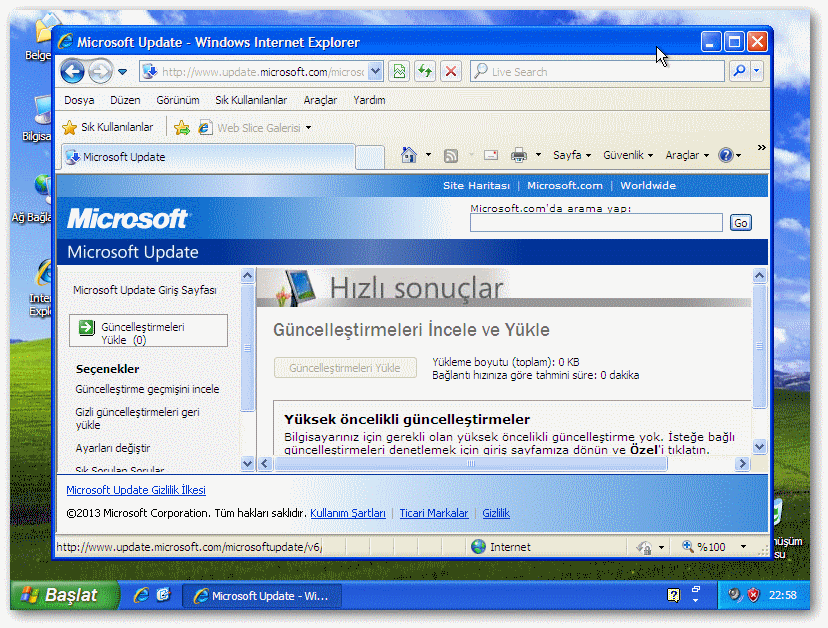Open Microsoft Update Gizlilik İlkesi link

136,490
